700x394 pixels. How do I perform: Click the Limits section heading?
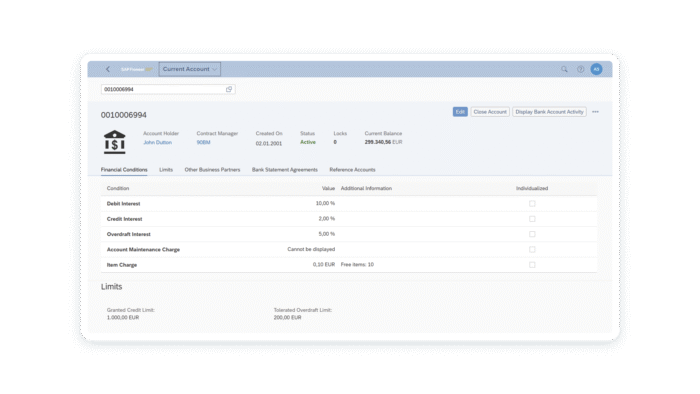111,286
